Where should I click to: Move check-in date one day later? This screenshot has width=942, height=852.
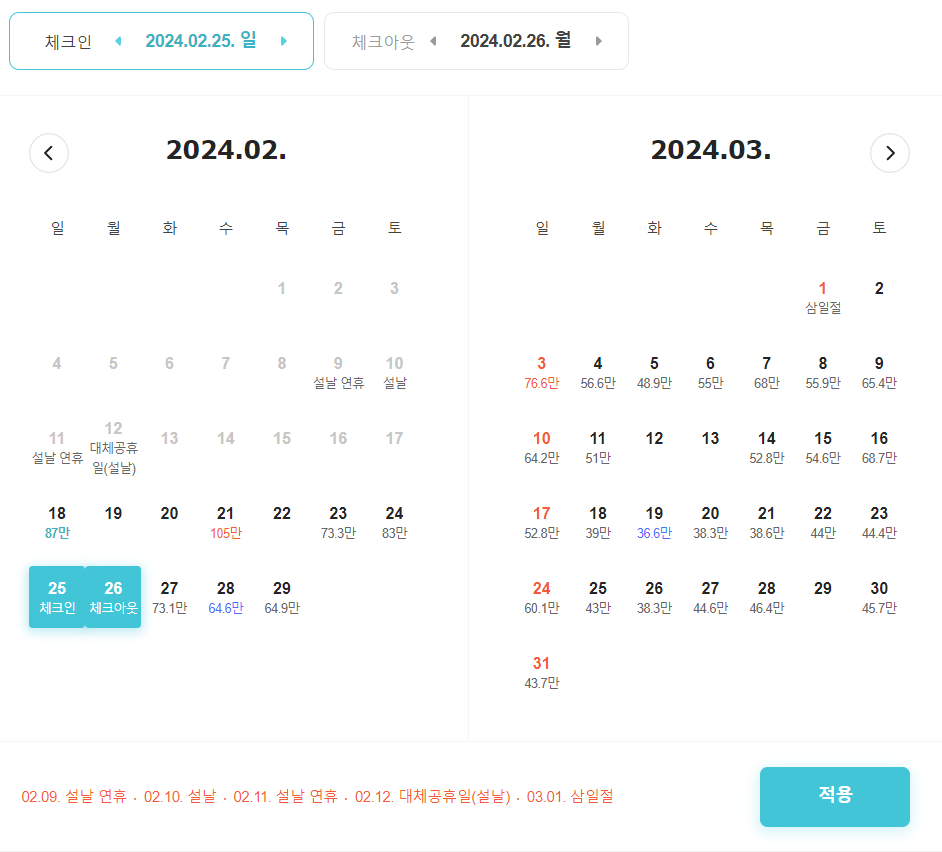click(x=284, y=41)
